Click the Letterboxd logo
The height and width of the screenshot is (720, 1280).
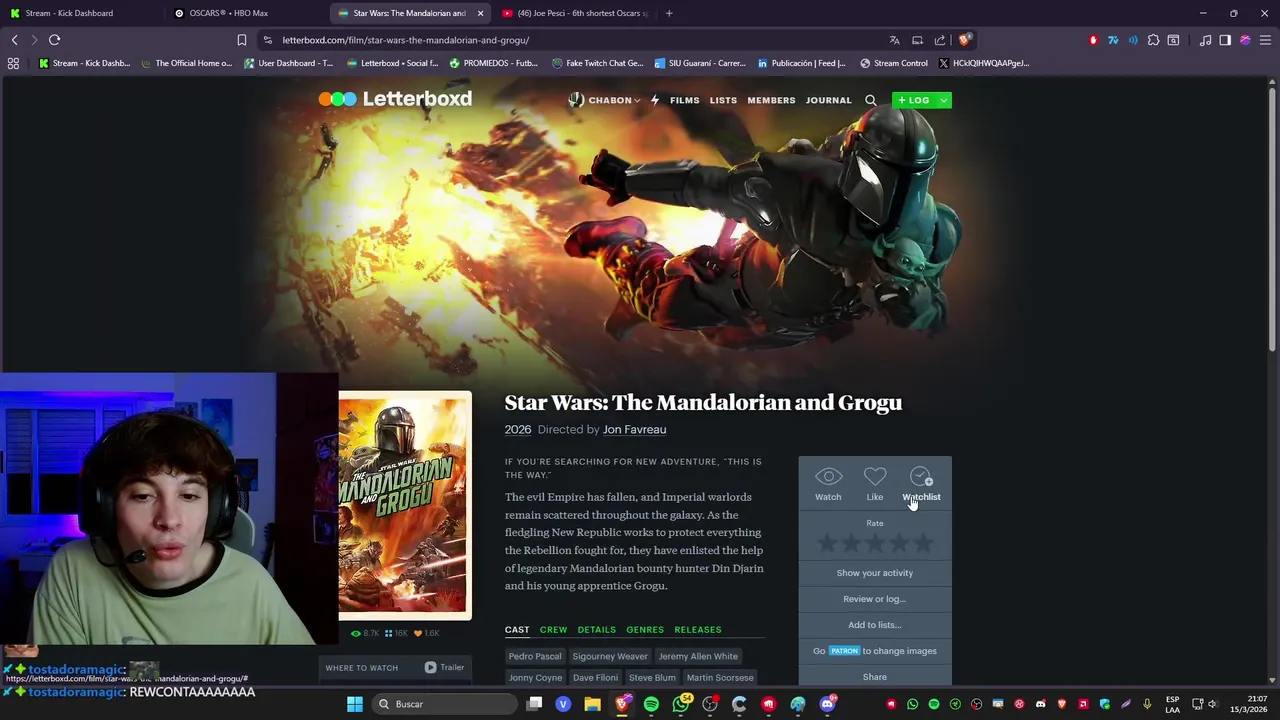[395, 99]
